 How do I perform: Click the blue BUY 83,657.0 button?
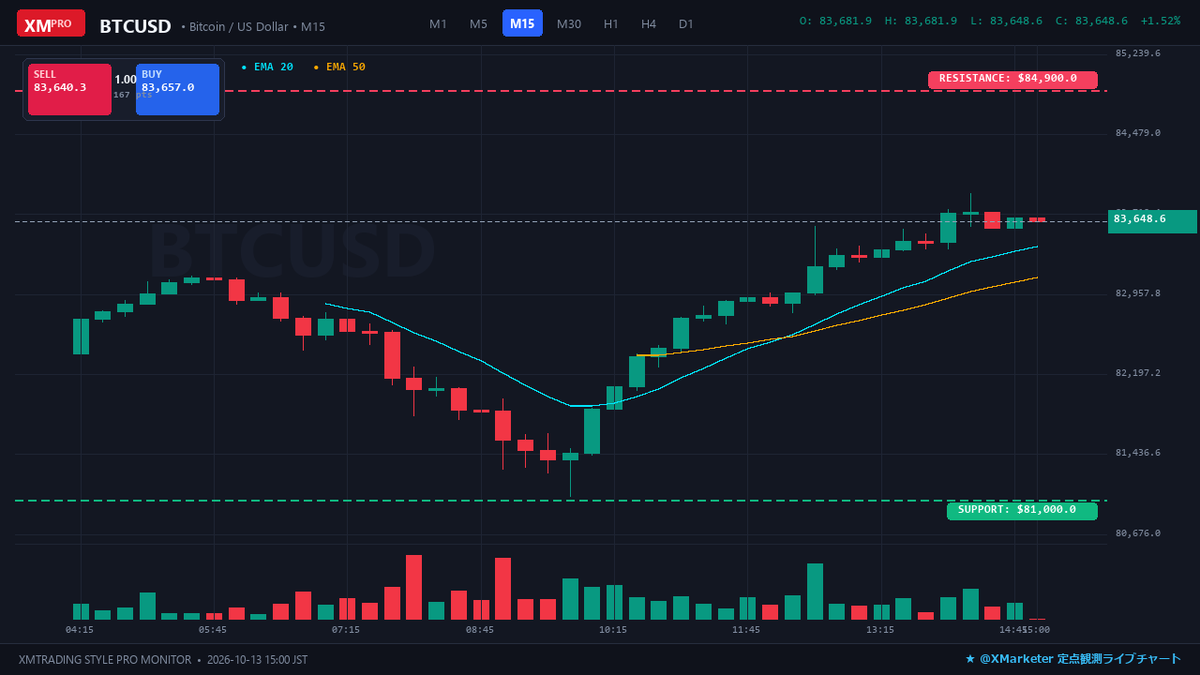pos(177,89)
